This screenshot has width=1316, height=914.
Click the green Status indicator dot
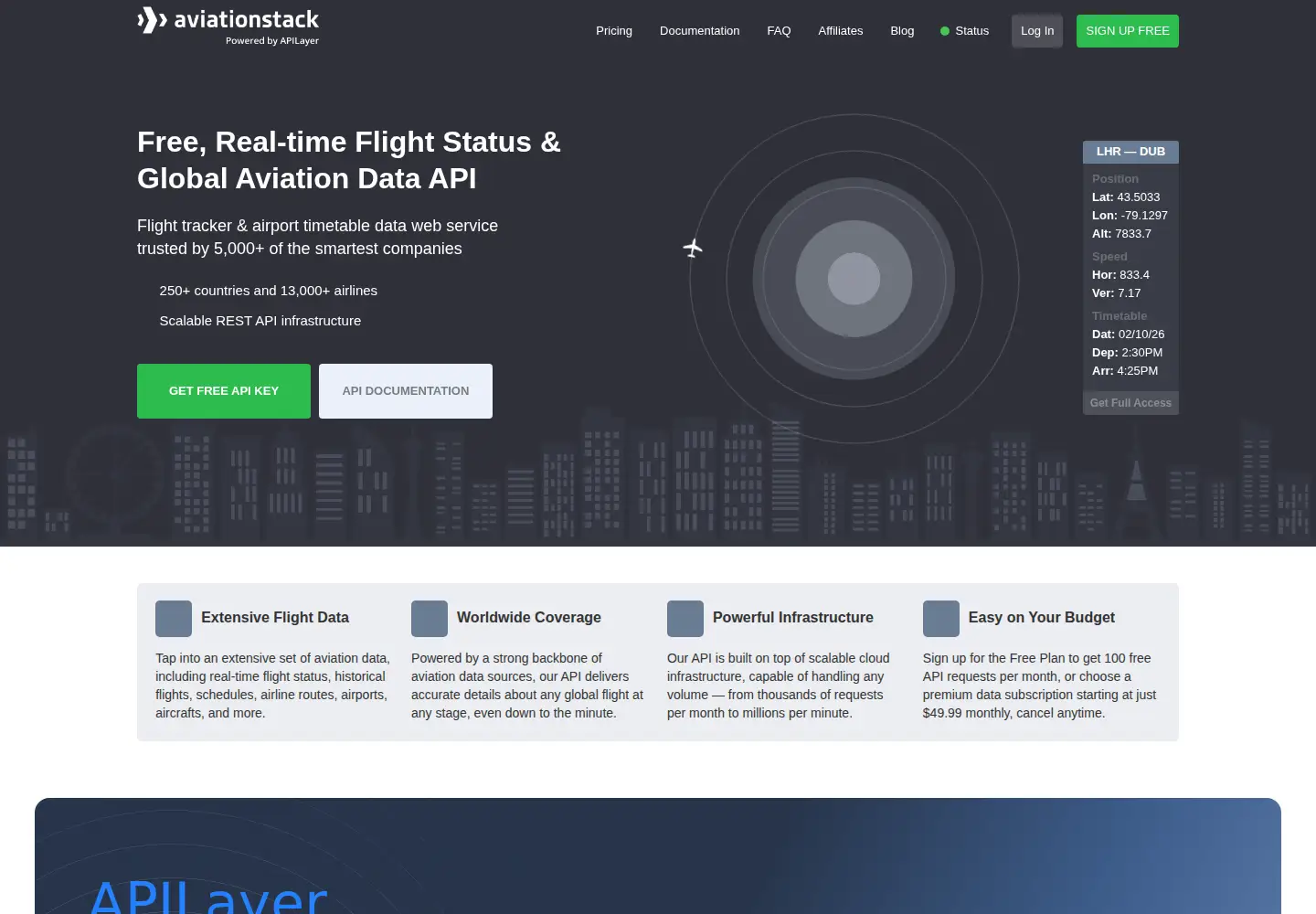(945, 31)
